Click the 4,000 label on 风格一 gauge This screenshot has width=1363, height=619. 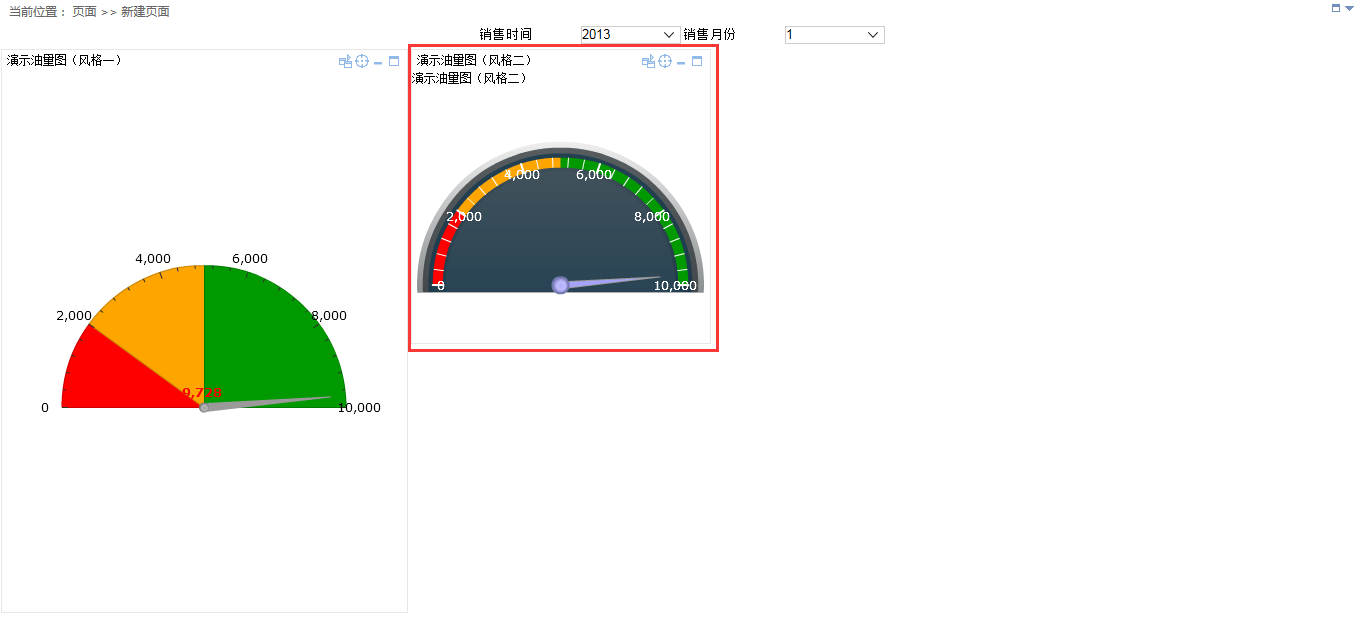point(153,259)
